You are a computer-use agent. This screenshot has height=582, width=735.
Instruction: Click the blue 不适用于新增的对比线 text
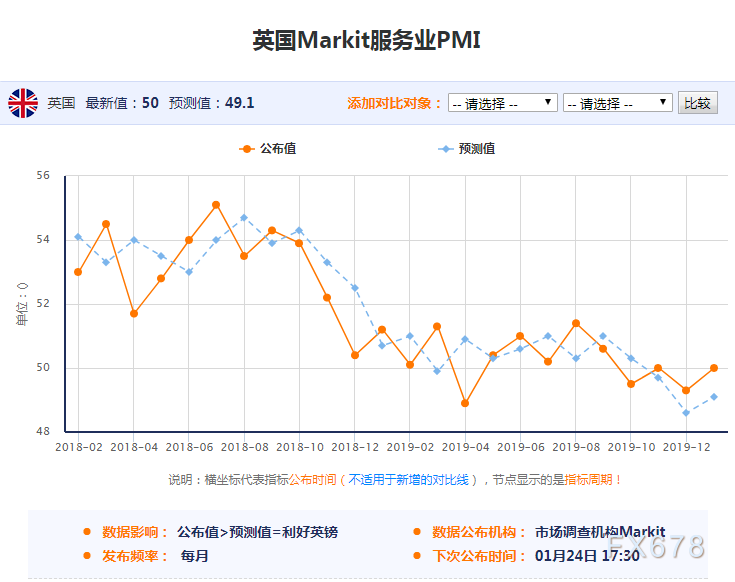[408, 480]
